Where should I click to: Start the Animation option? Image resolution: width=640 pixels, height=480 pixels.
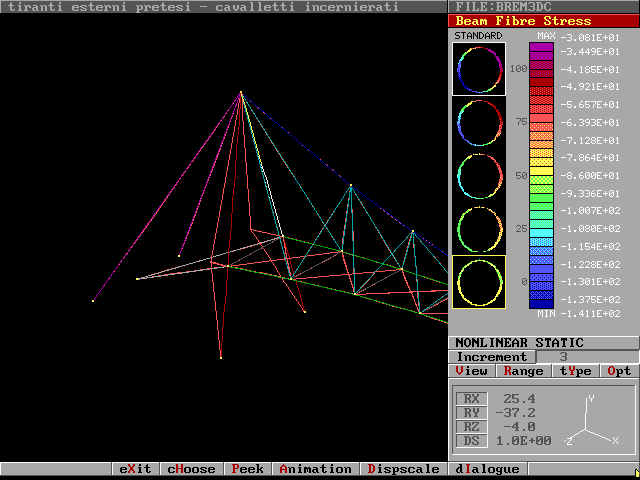pyautogui.click(x=315, y=469)
